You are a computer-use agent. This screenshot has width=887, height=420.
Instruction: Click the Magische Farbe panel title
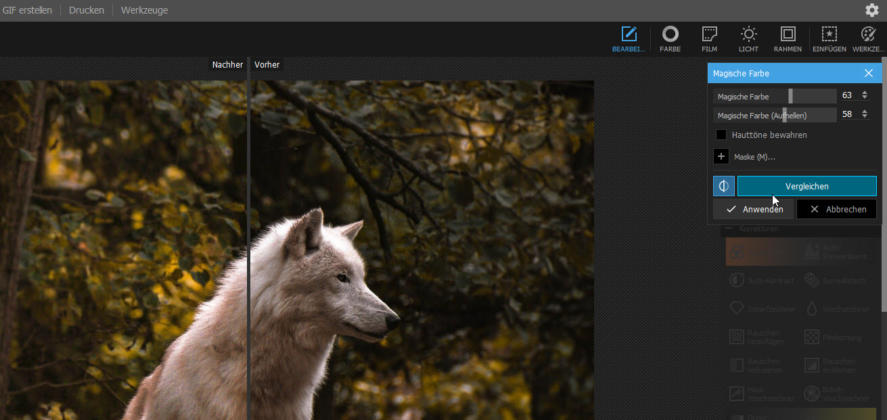pyautogui.click(x=740, y=74)
